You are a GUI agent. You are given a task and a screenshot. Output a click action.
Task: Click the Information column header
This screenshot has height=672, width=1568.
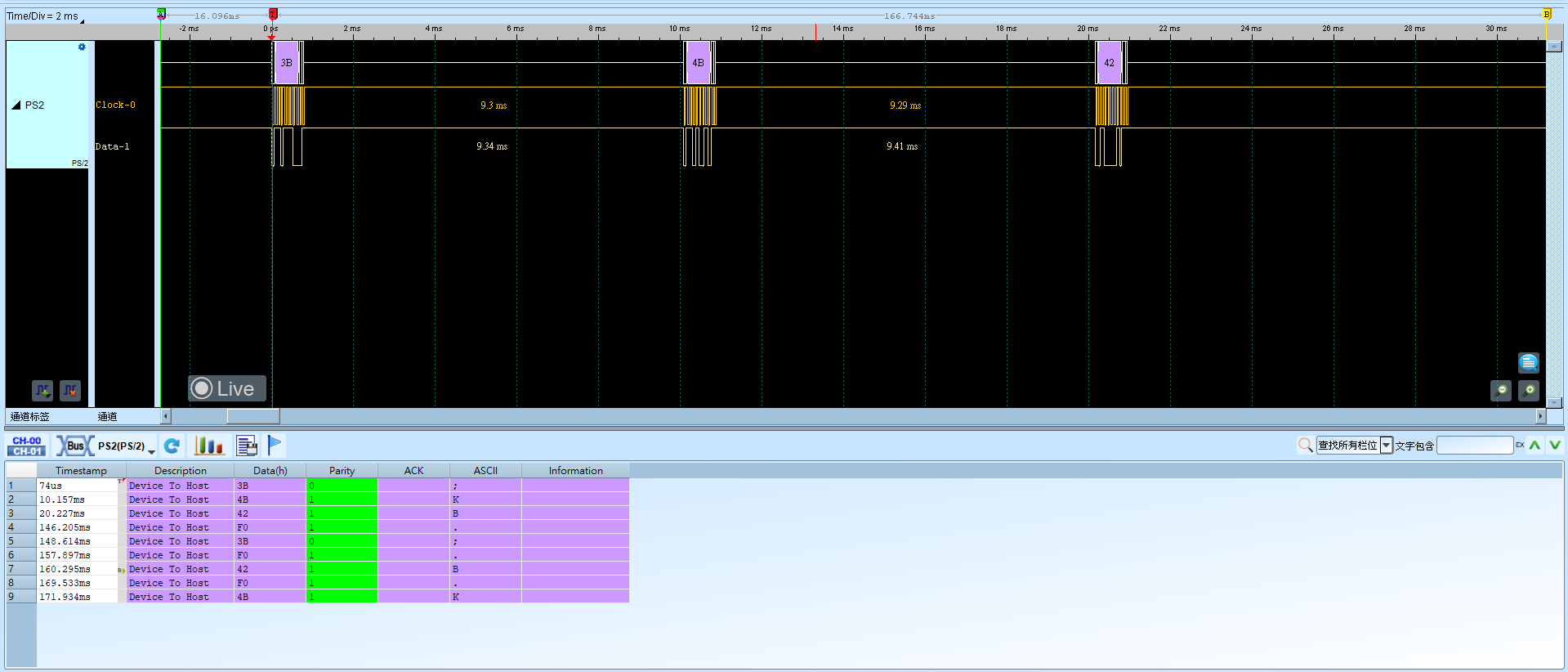[x=576, y=471]
